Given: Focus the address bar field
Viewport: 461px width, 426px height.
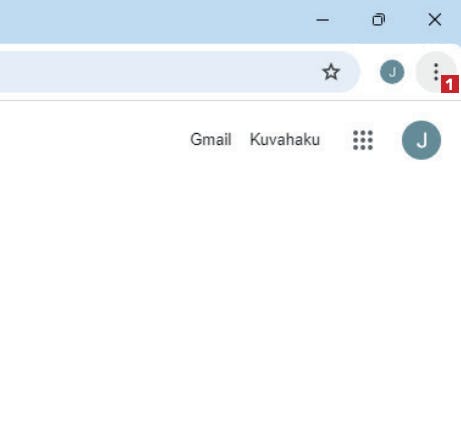Looking at the screenshot, I should click(x=157, y=72).
